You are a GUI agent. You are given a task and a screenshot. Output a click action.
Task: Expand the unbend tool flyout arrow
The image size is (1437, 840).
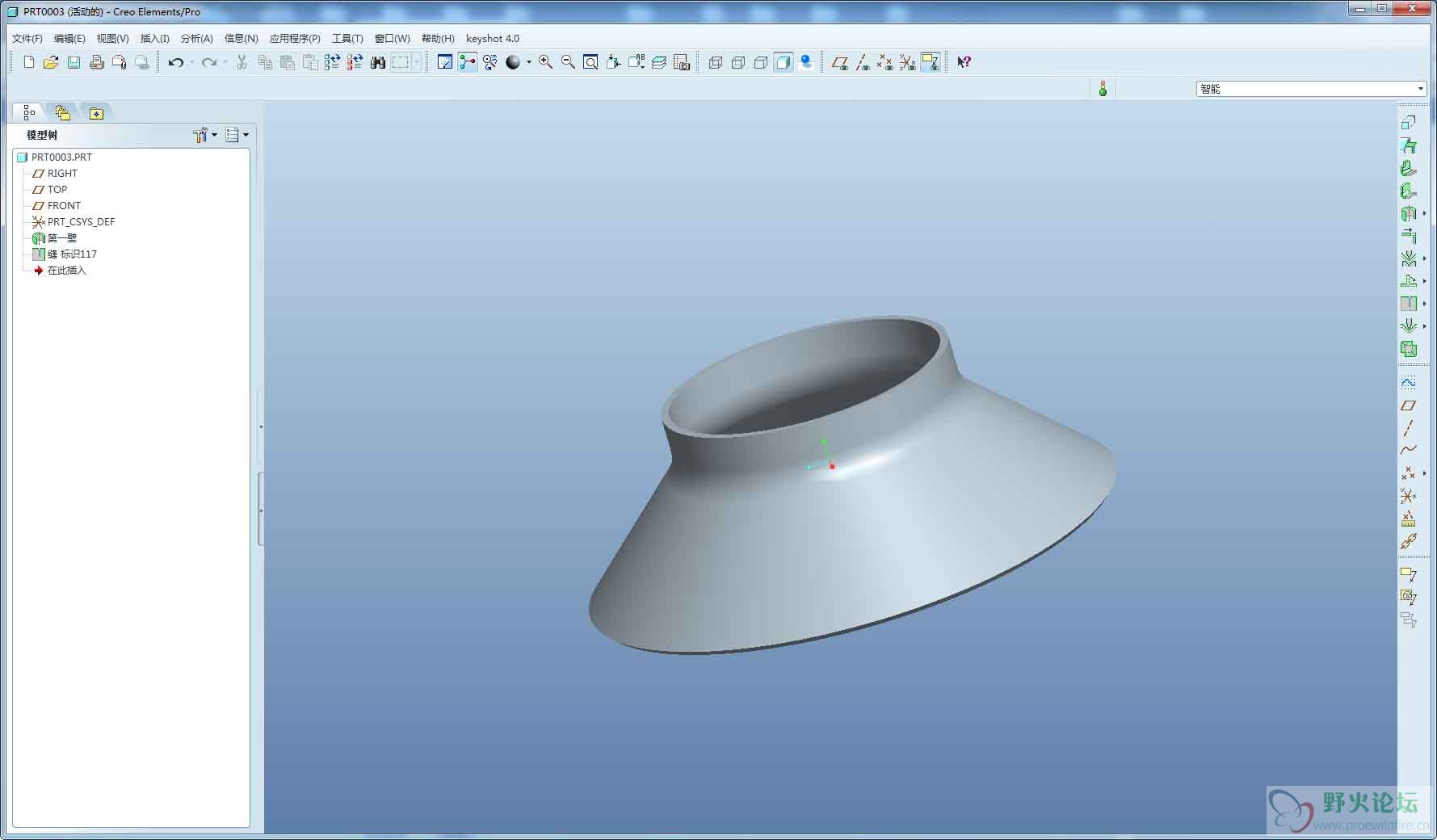[1424, 281]
